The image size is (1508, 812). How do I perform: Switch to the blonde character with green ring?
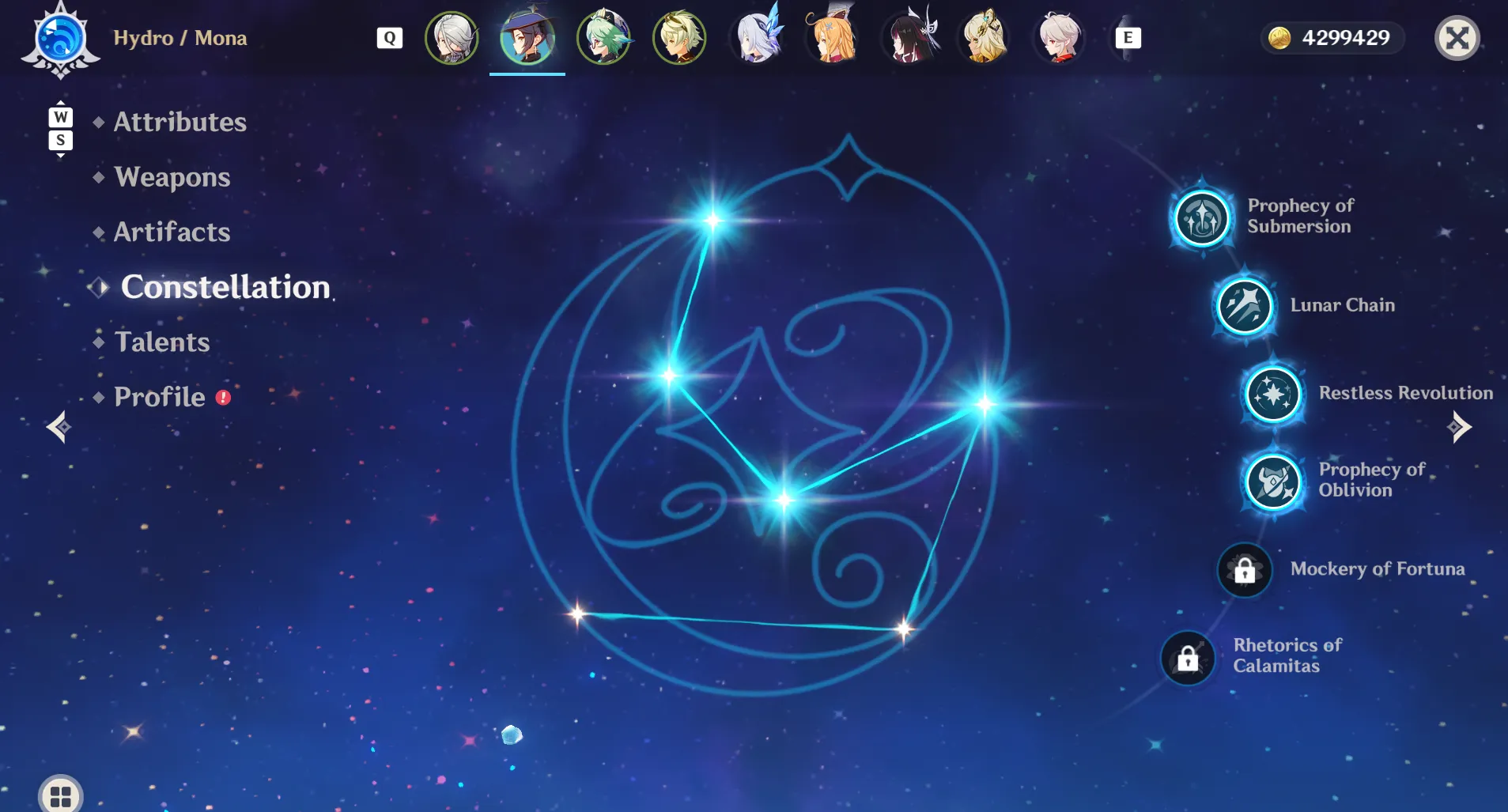[679, 38]
